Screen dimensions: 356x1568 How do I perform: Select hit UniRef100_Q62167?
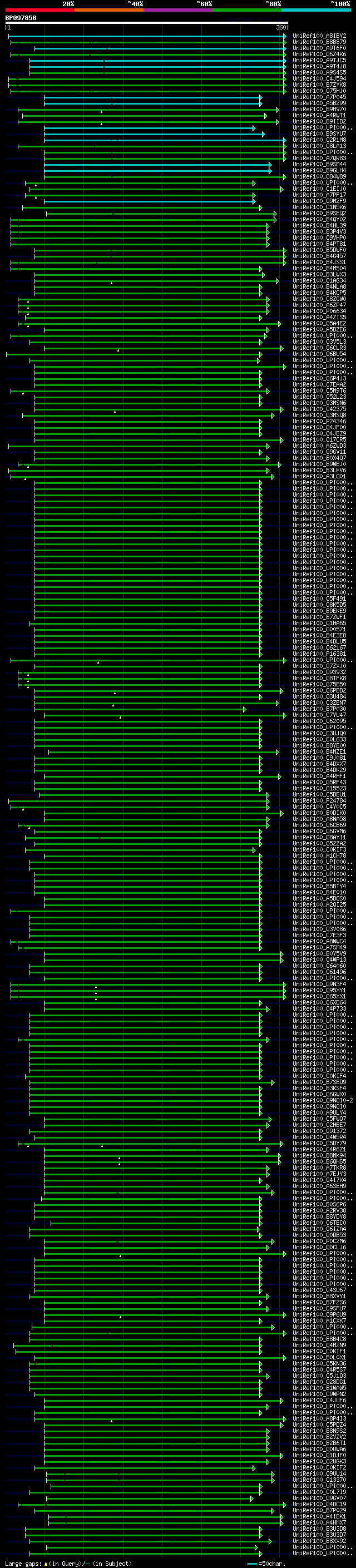coord(319,647)
